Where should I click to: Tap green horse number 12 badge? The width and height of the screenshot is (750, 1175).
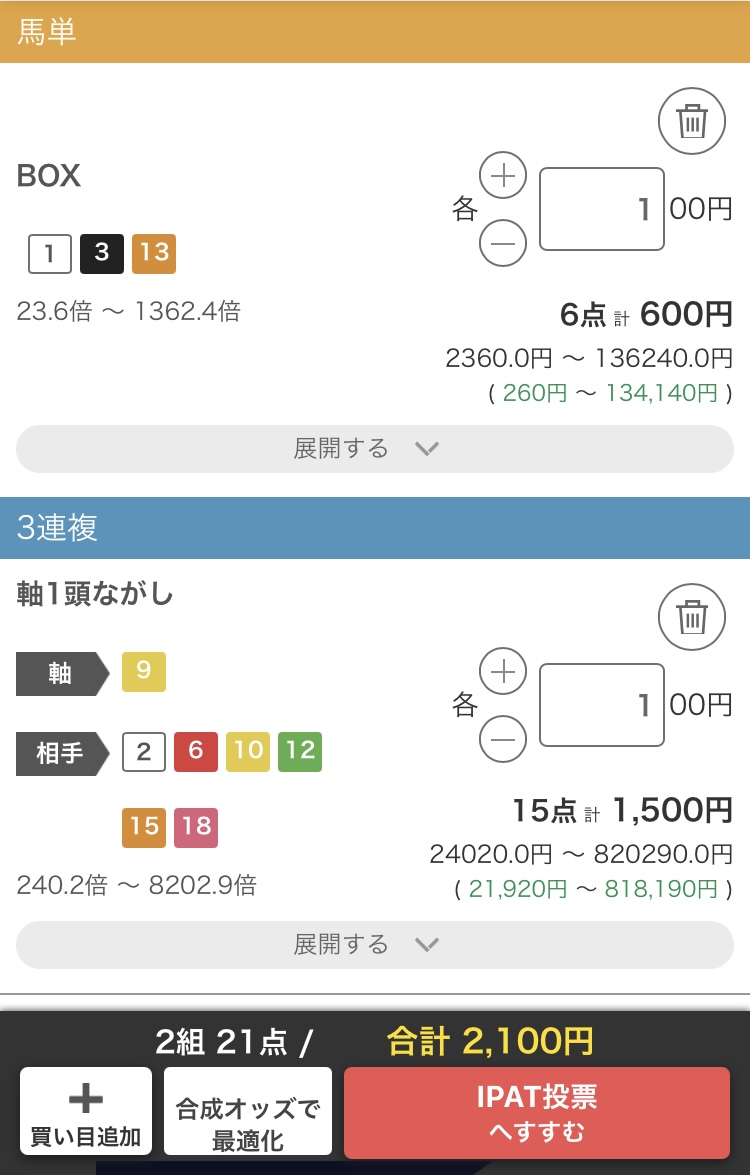[300, 752]
